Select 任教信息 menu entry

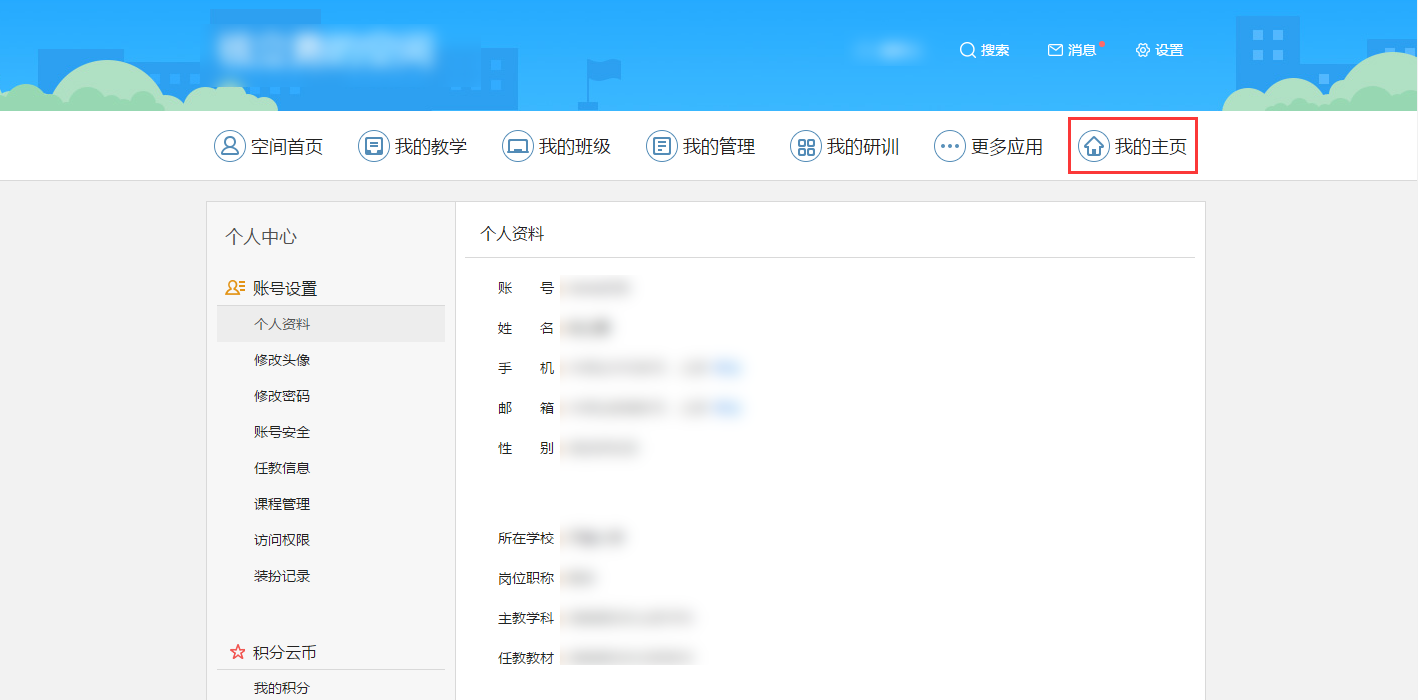coord(282,468)
